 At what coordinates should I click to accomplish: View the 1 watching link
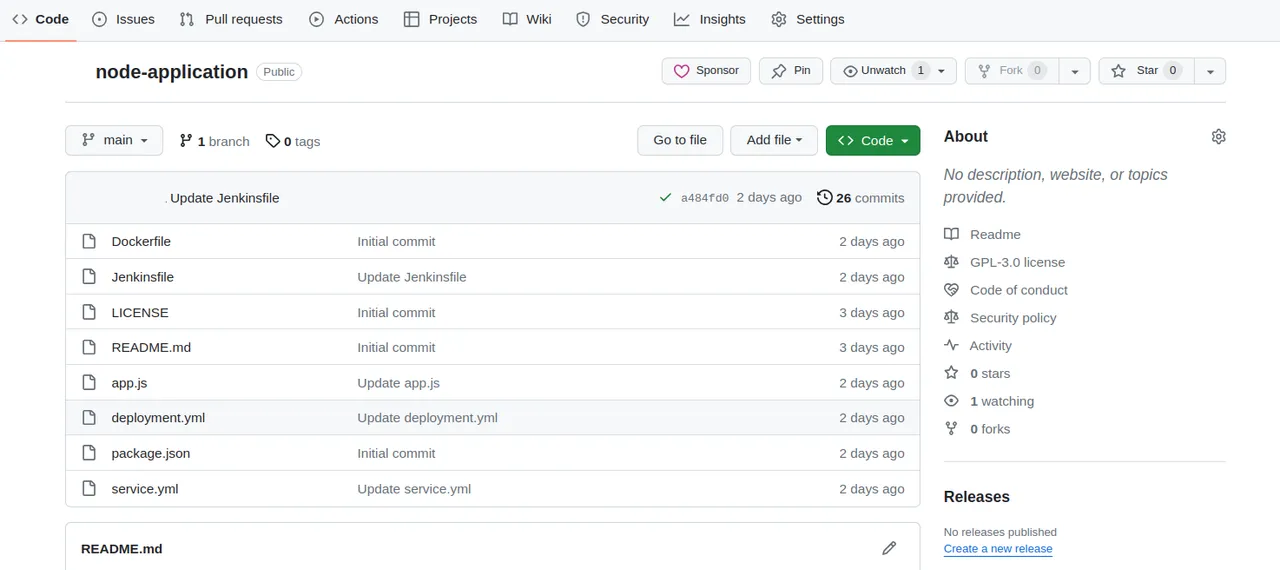pos(989,401)
